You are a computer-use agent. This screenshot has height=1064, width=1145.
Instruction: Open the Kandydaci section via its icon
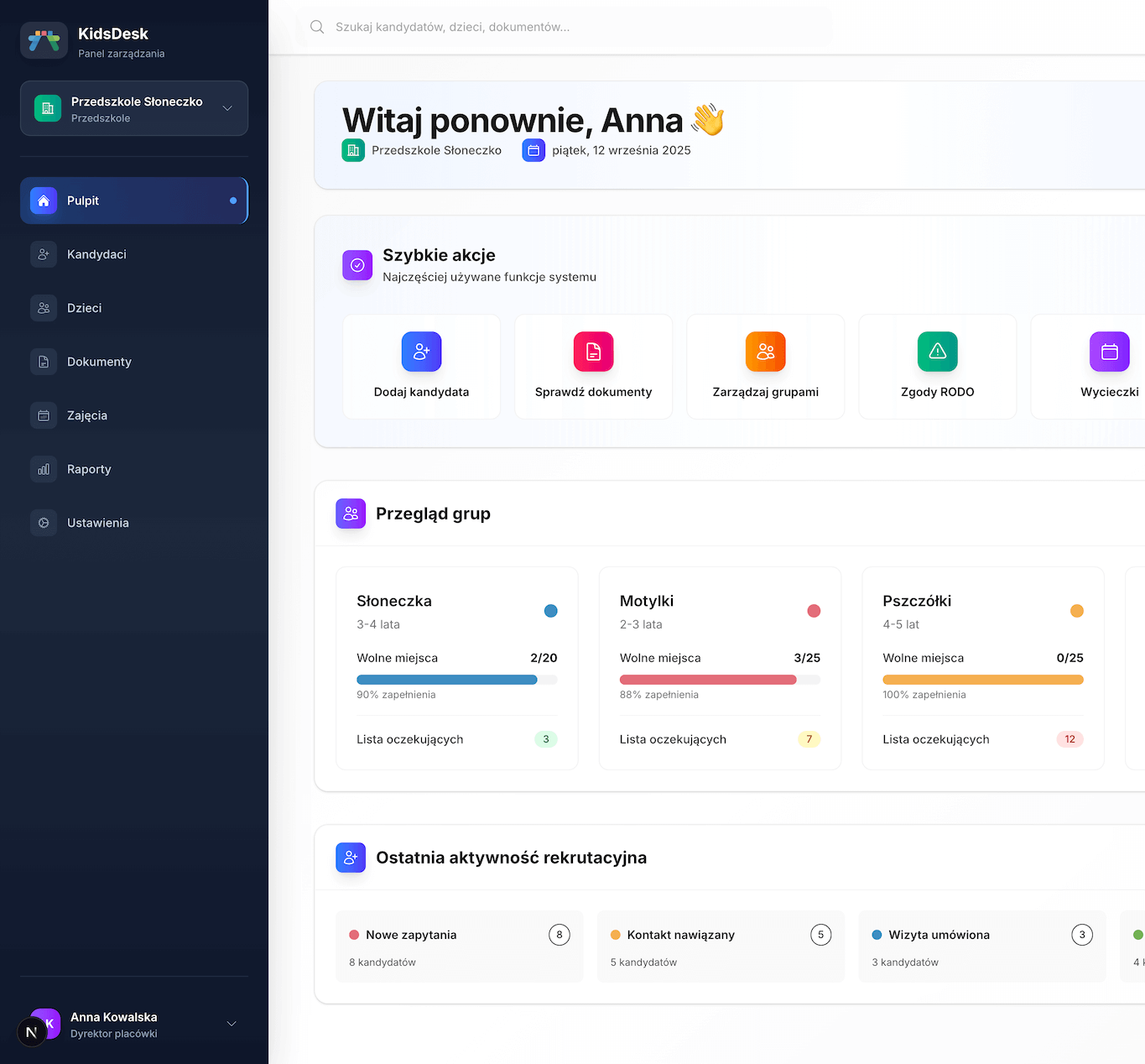(x=43, y=254)
